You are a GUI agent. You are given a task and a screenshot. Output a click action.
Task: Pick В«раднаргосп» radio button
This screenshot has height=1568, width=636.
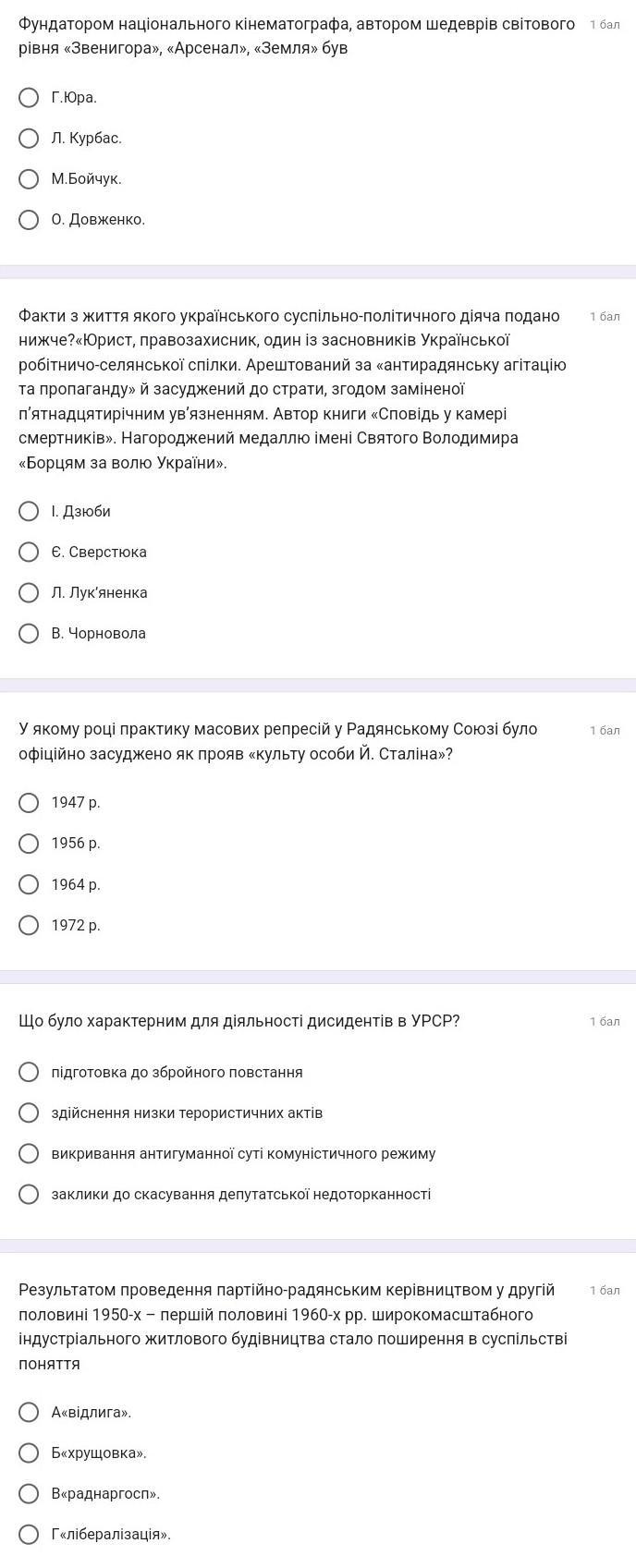click(30, 1493)
